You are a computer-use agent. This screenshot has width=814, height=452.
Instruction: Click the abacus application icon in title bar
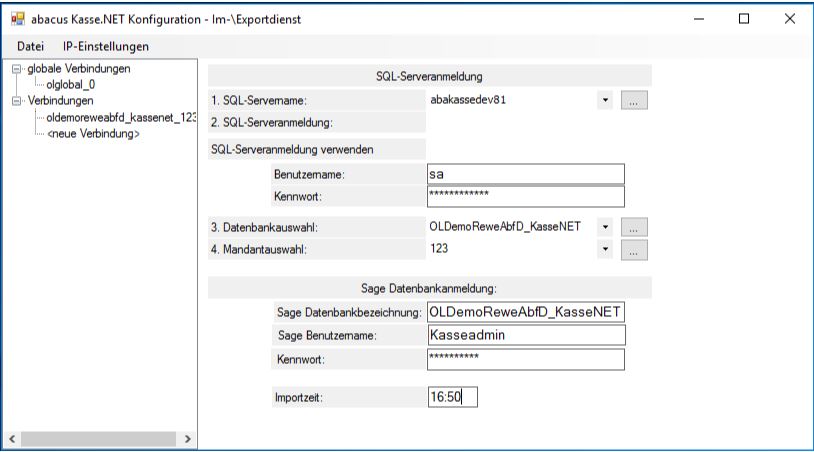16,19
